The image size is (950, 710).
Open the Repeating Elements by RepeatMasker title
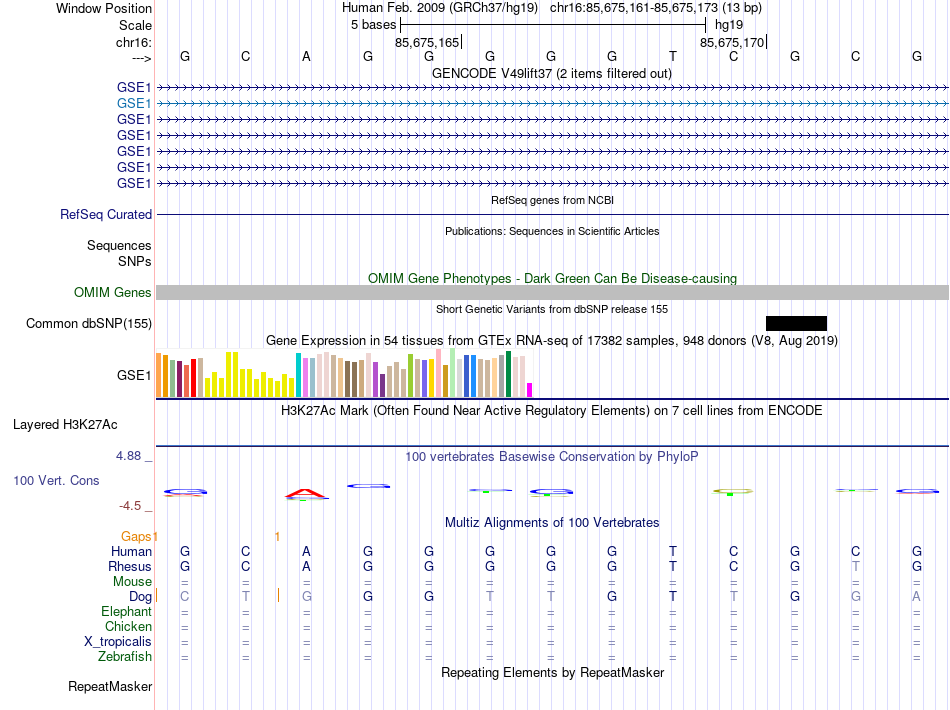click(x=553, y=672)
